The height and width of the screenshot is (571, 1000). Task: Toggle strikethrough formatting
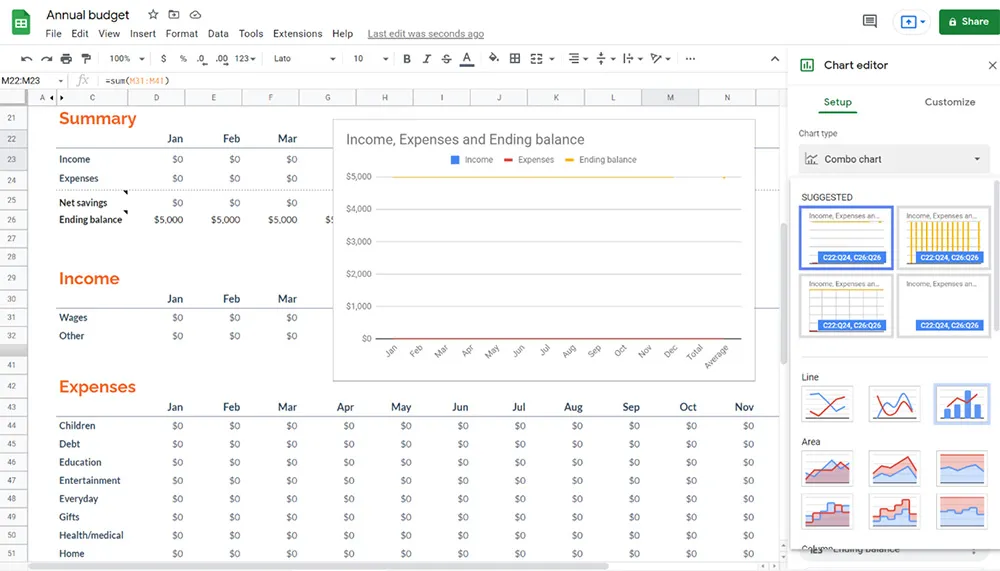pos(446,59)
